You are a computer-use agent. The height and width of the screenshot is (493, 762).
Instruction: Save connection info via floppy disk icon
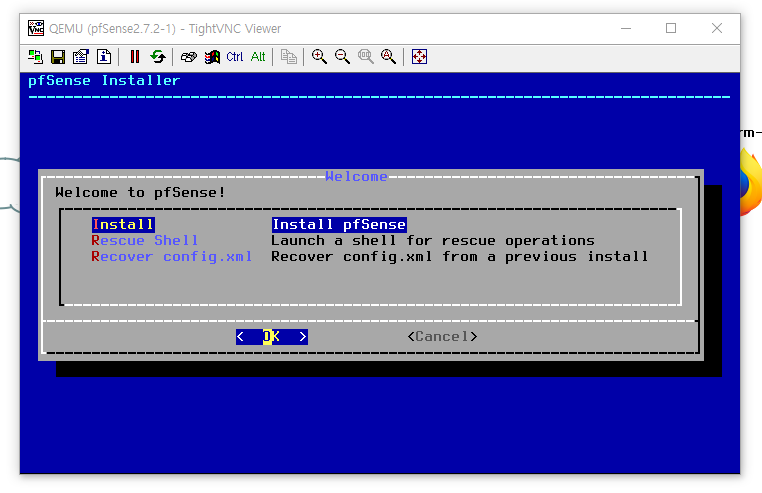tap(58, 57)
